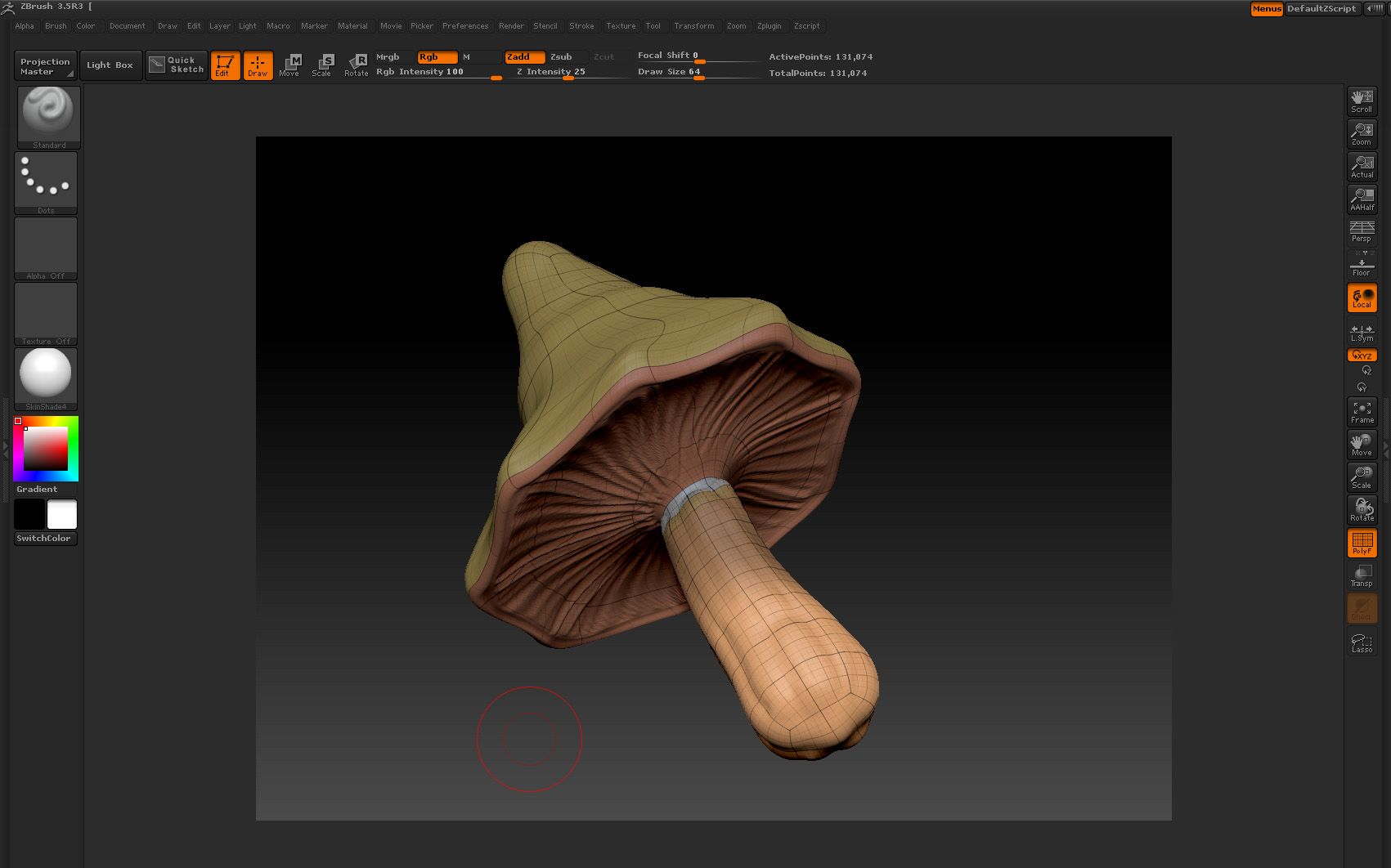This screenshot has width=1391, height=868.
Task: Click the SwitchColor button
Action: tap(45, 539)
